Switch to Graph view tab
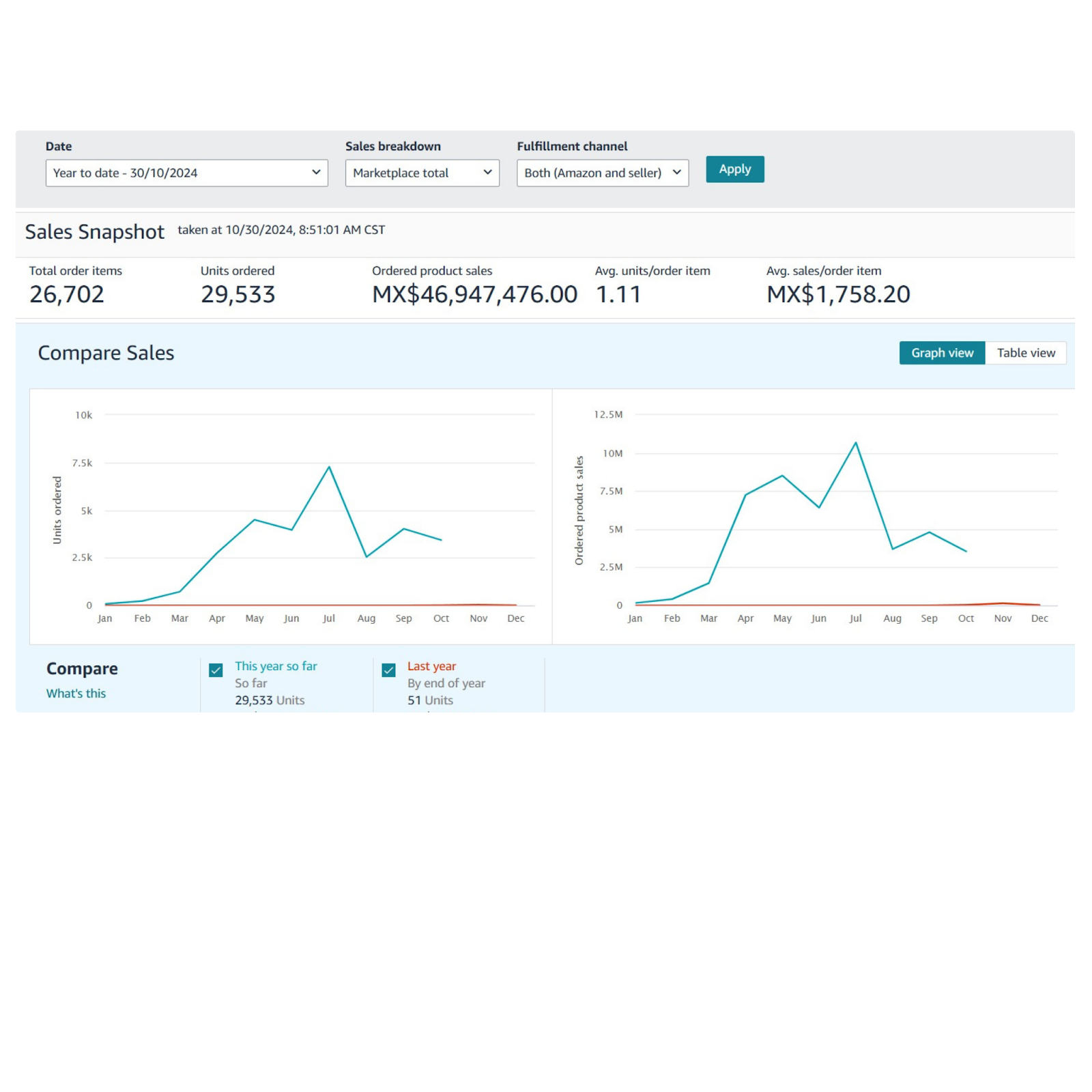1092x1092 pixels. point(941,353)
